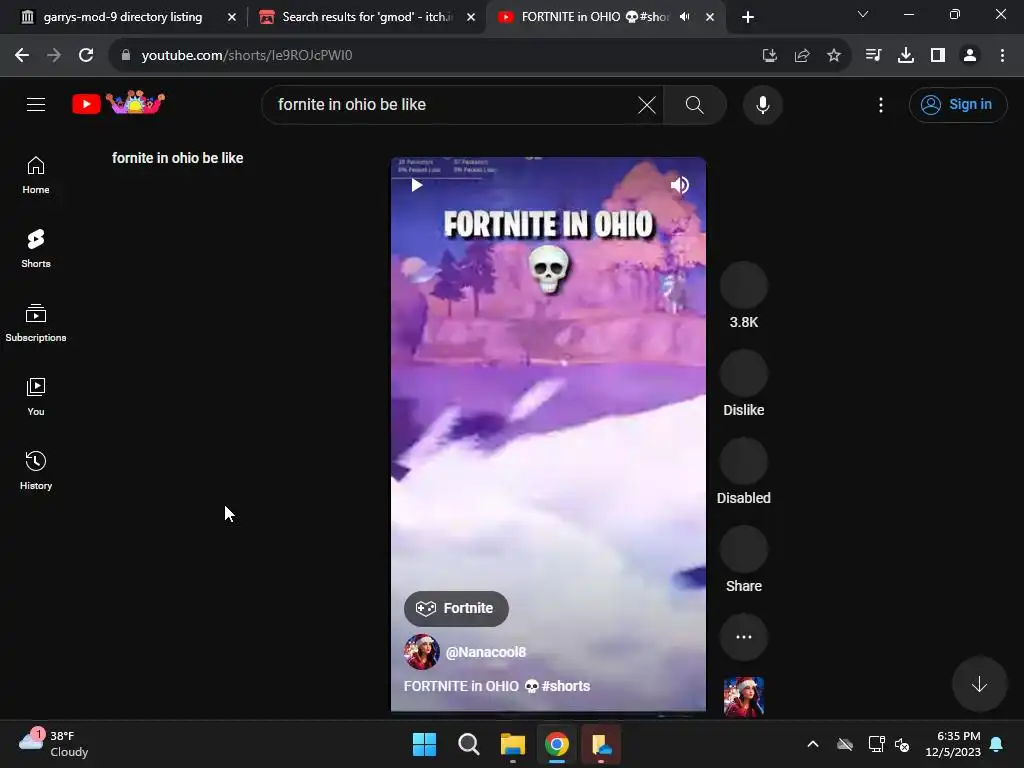Open the Chrome profile icon
This screenshot has height=768, width=1024.
pos(970,56)
